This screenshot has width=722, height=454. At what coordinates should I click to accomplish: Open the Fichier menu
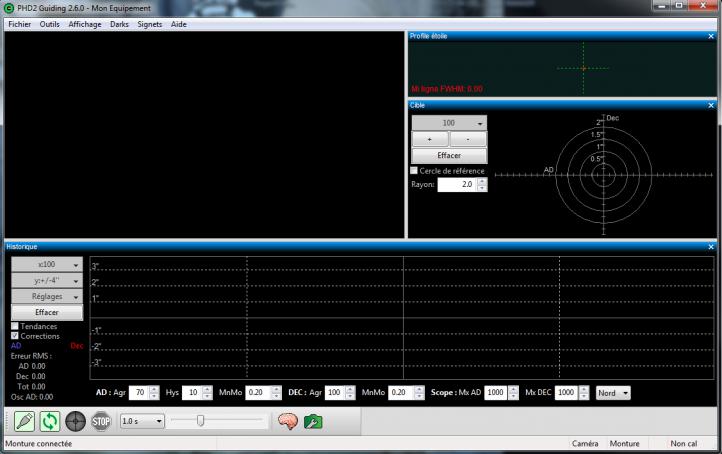[x=19, y=24]
